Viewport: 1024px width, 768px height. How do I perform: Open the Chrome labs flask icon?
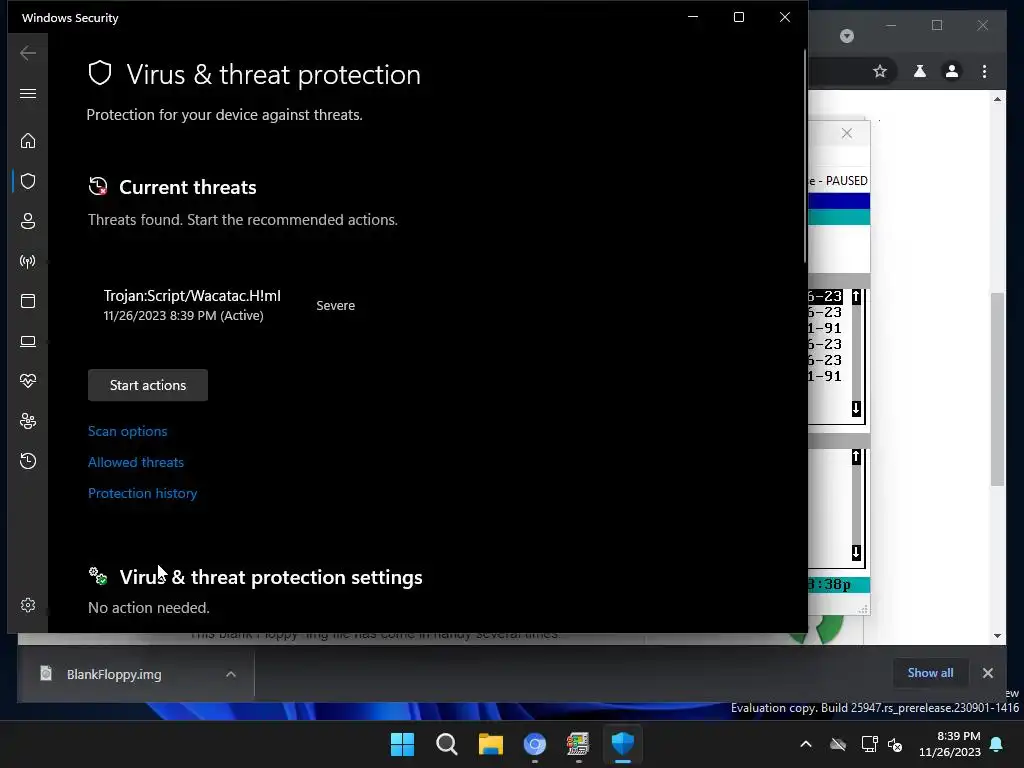920,71
